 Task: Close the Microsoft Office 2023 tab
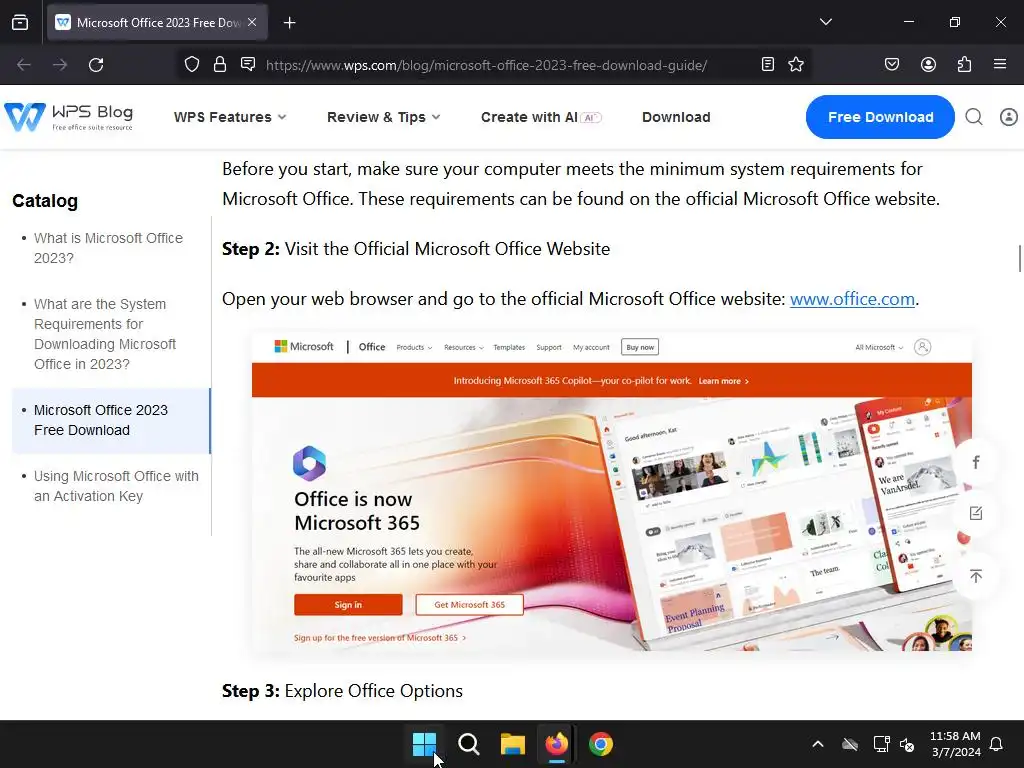coord(252,22)
